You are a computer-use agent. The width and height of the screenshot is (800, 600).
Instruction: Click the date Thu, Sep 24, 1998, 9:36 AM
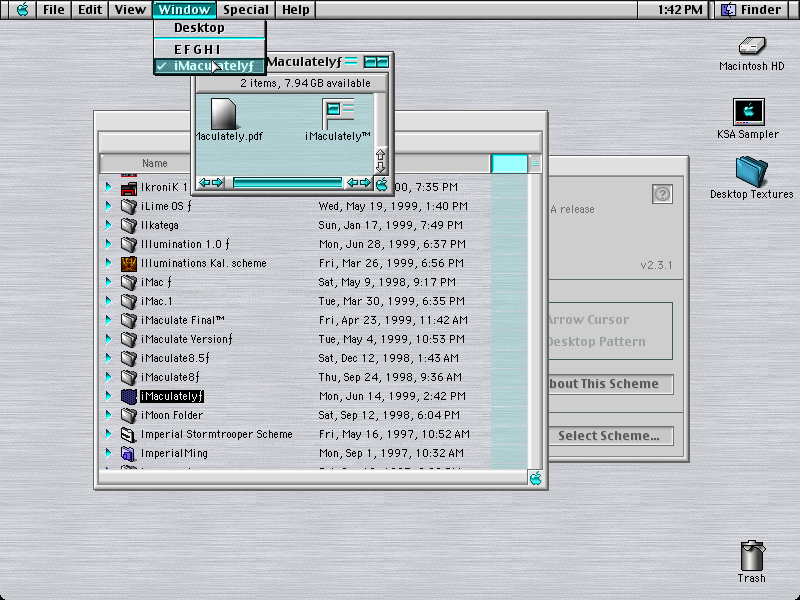[x=390, y=377]
